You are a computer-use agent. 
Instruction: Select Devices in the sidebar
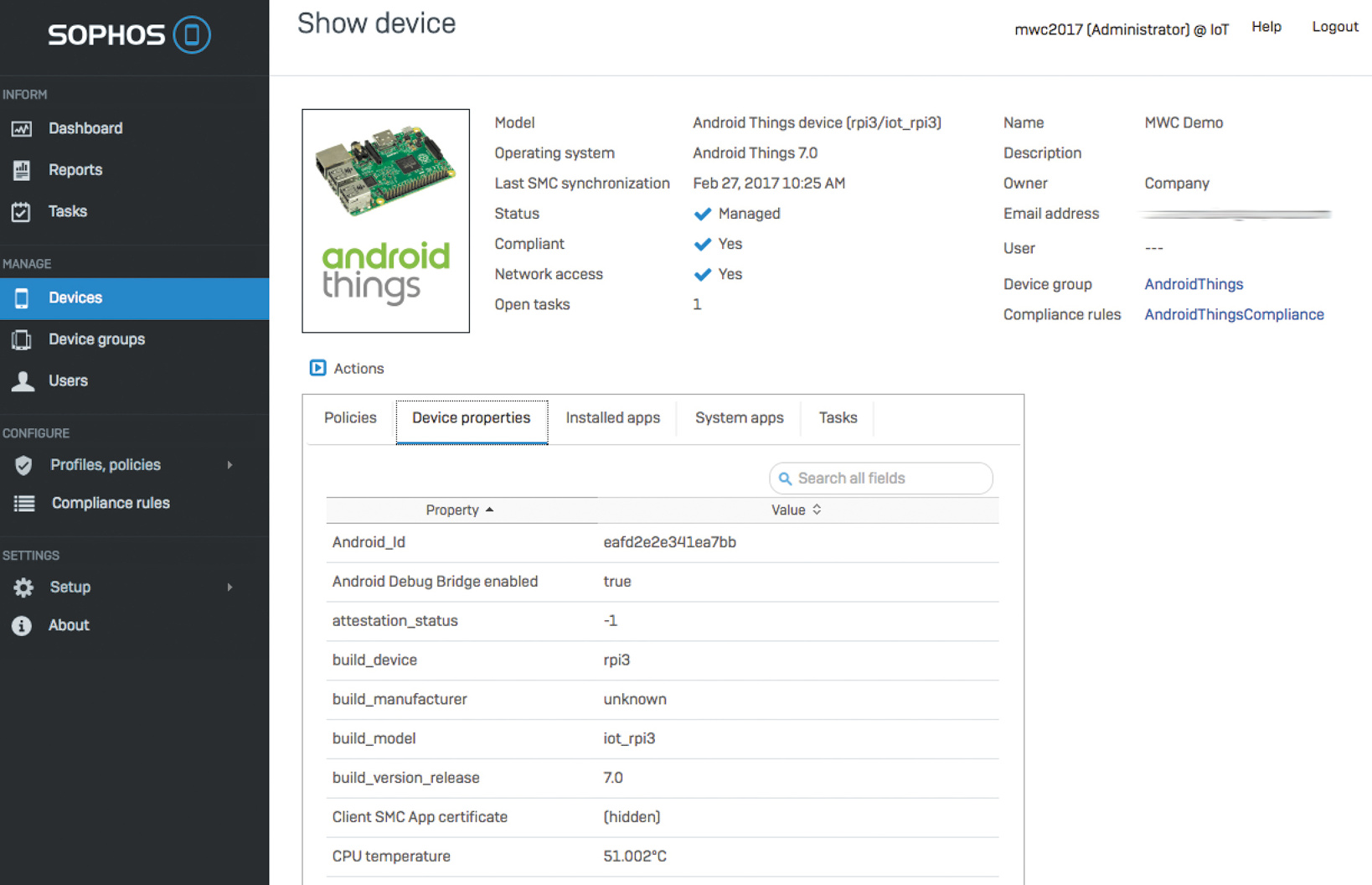[x=134, y=298]
